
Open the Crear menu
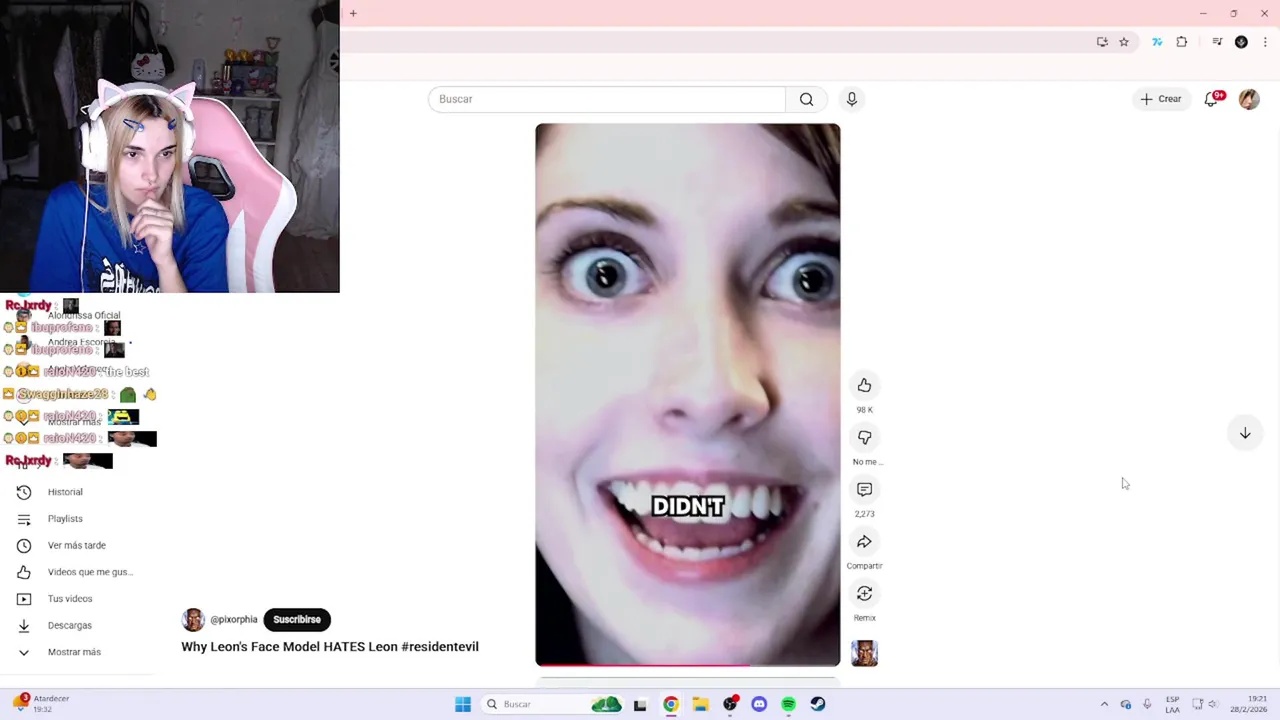point(1161,99)
